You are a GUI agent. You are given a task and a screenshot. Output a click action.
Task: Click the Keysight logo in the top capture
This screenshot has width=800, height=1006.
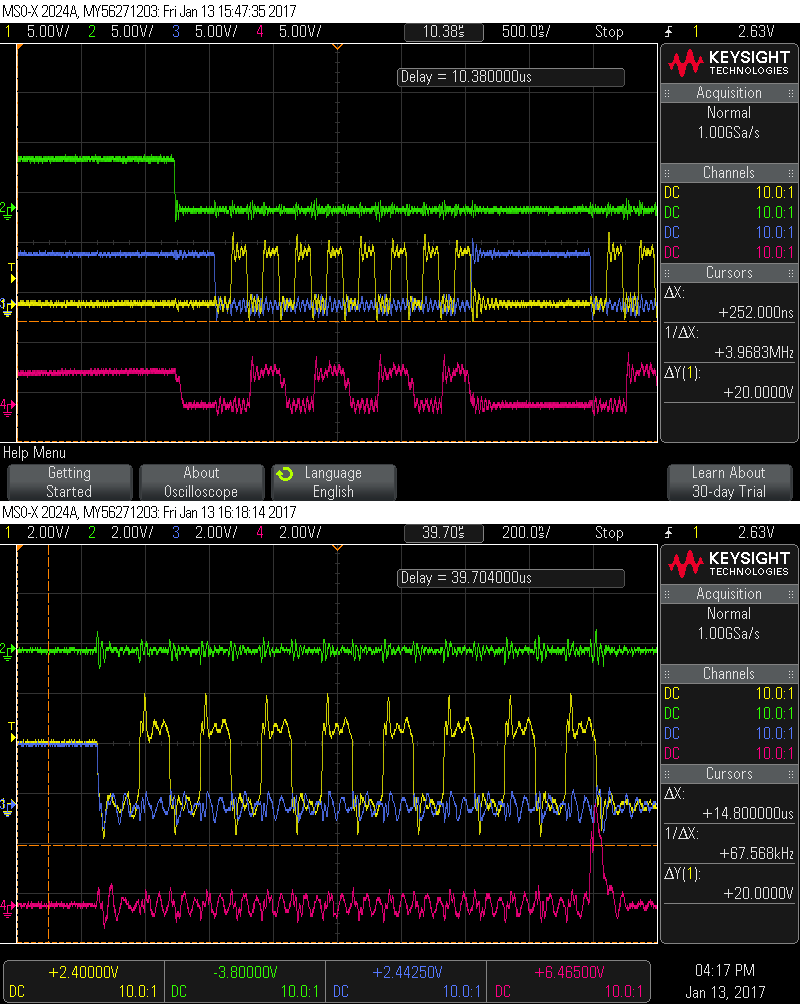[x=729, y=63]
